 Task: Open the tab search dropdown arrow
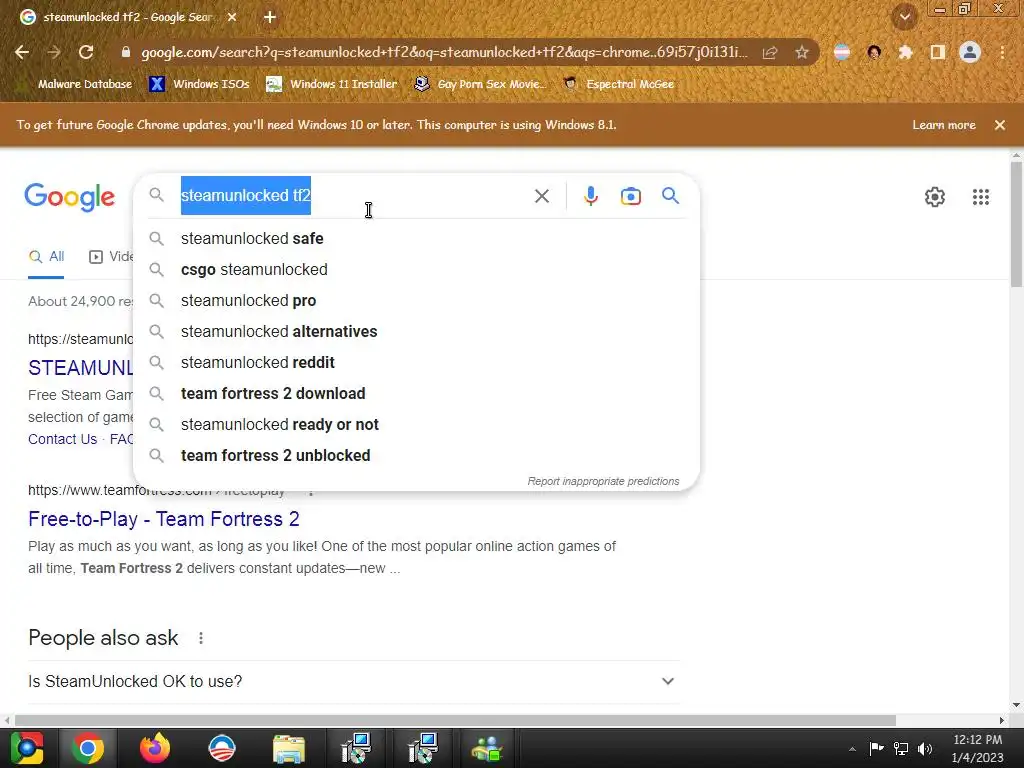click(904, 17)
